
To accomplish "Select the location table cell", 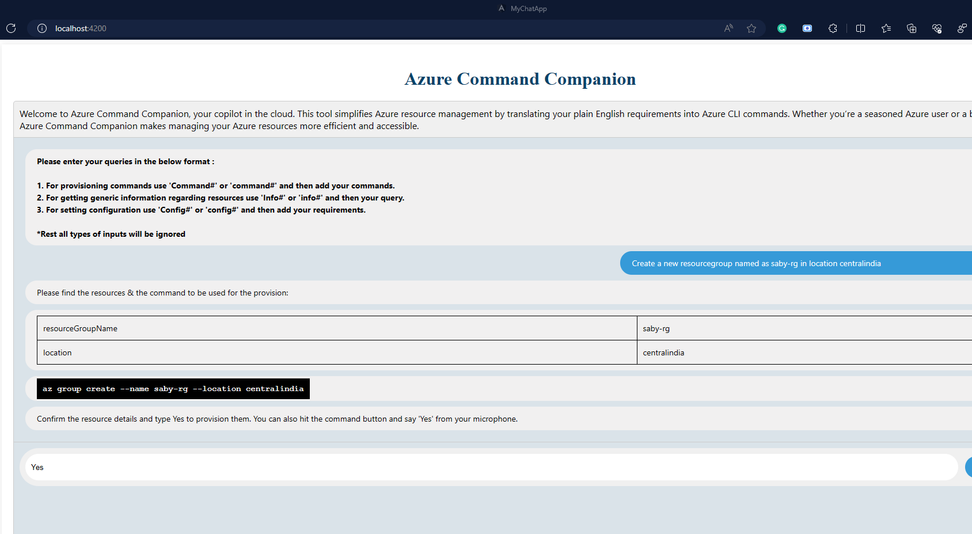I will click(337, 352).
